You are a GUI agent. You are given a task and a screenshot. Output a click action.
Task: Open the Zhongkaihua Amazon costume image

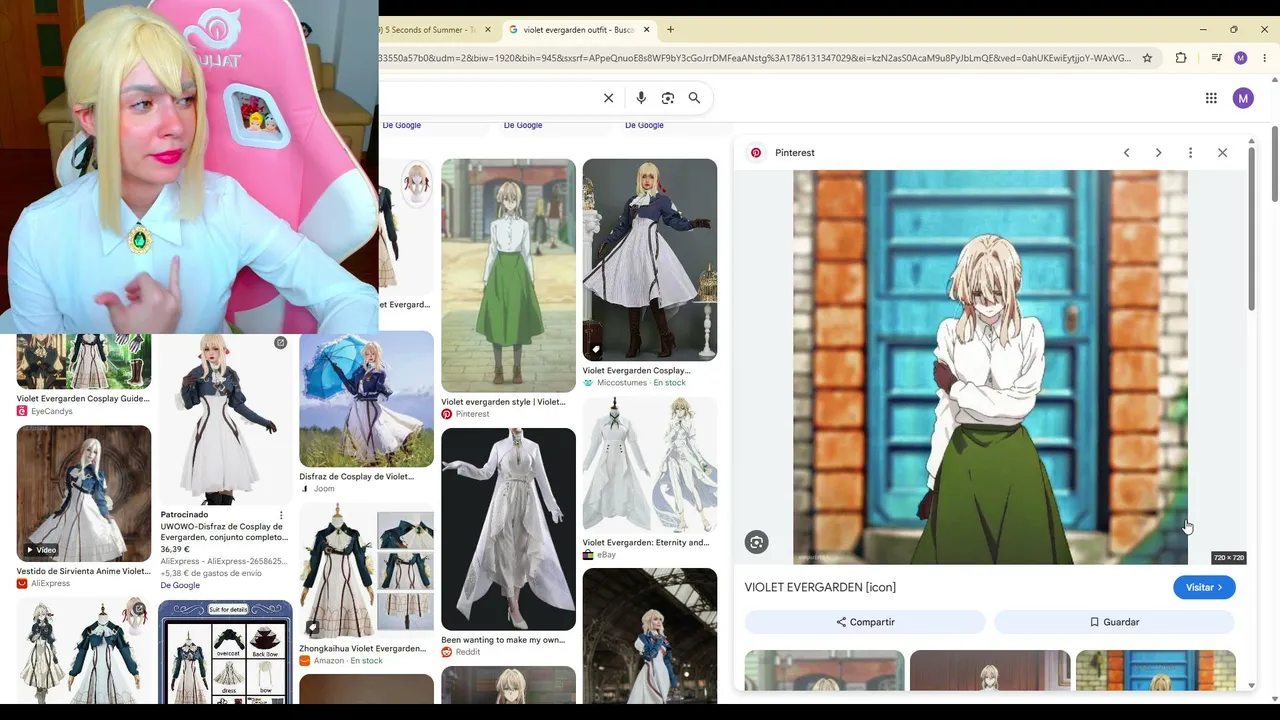(x=366, y=571)
